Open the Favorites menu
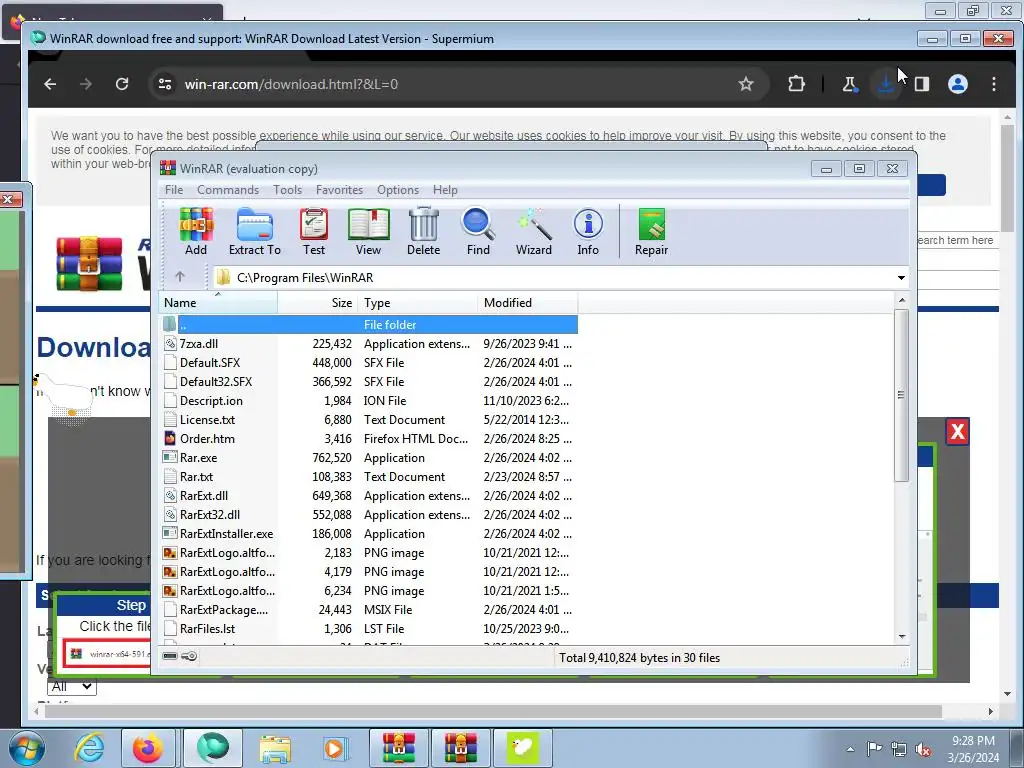The image size is (1024, 768). [339, 190]
